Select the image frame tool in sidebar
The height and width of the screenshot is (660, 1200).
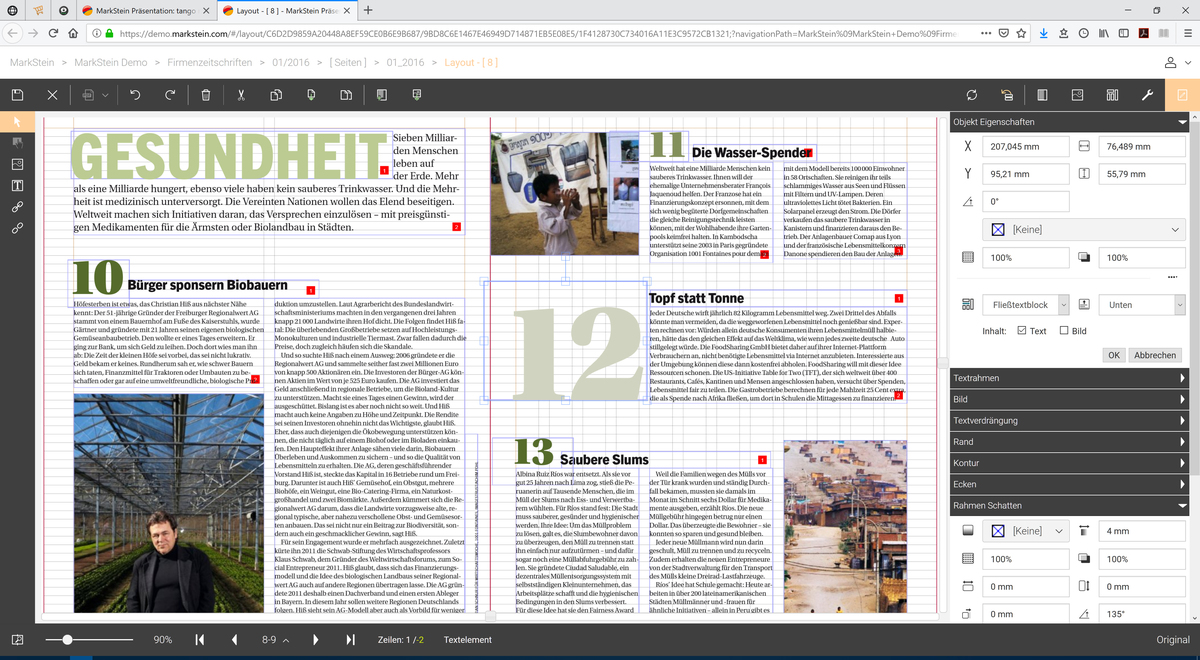[17, 163]
